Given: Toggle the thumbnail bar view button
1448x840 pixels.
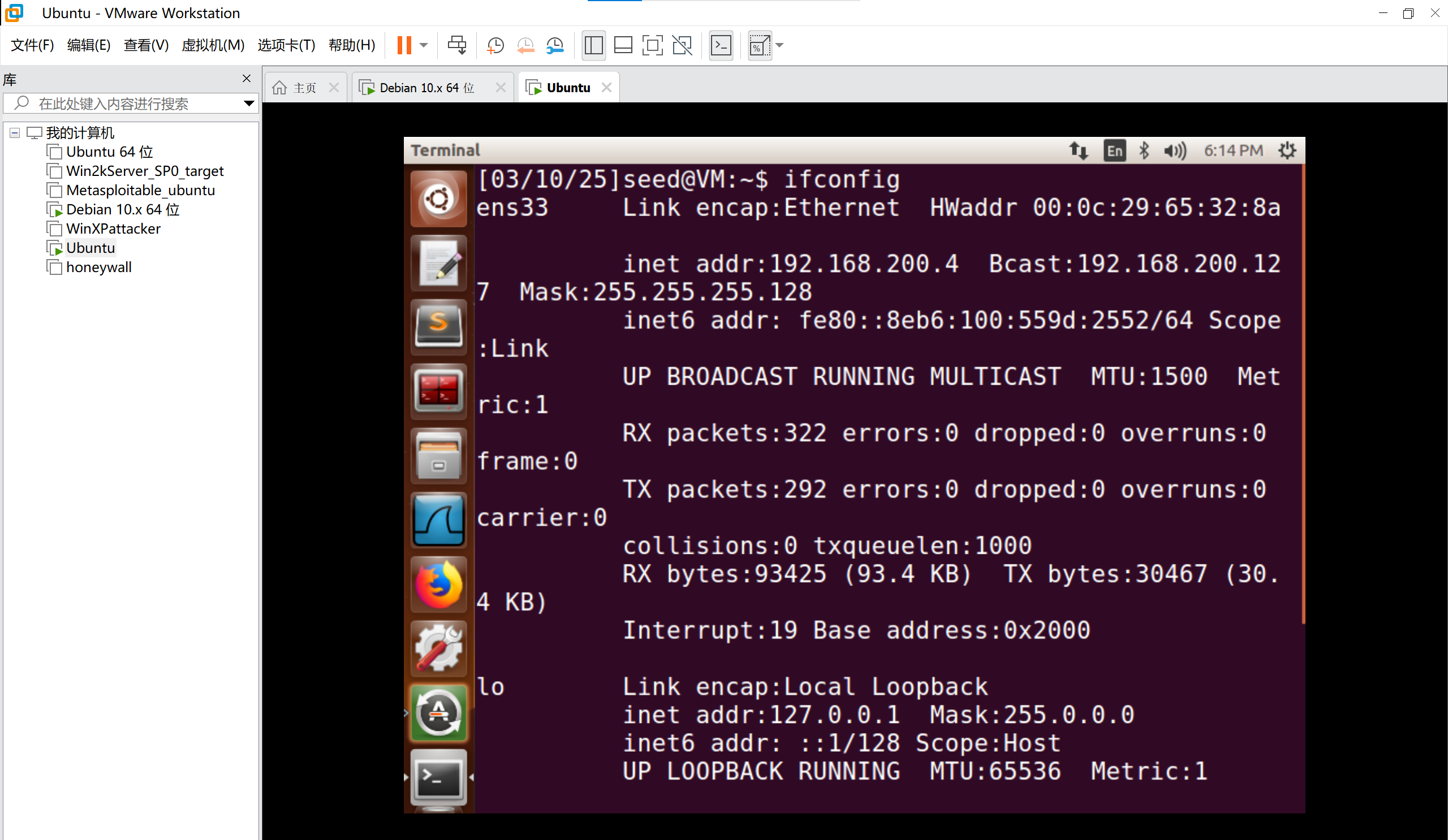Looking at the screenshot, I should pyautogui.click(x=623, y=45).
